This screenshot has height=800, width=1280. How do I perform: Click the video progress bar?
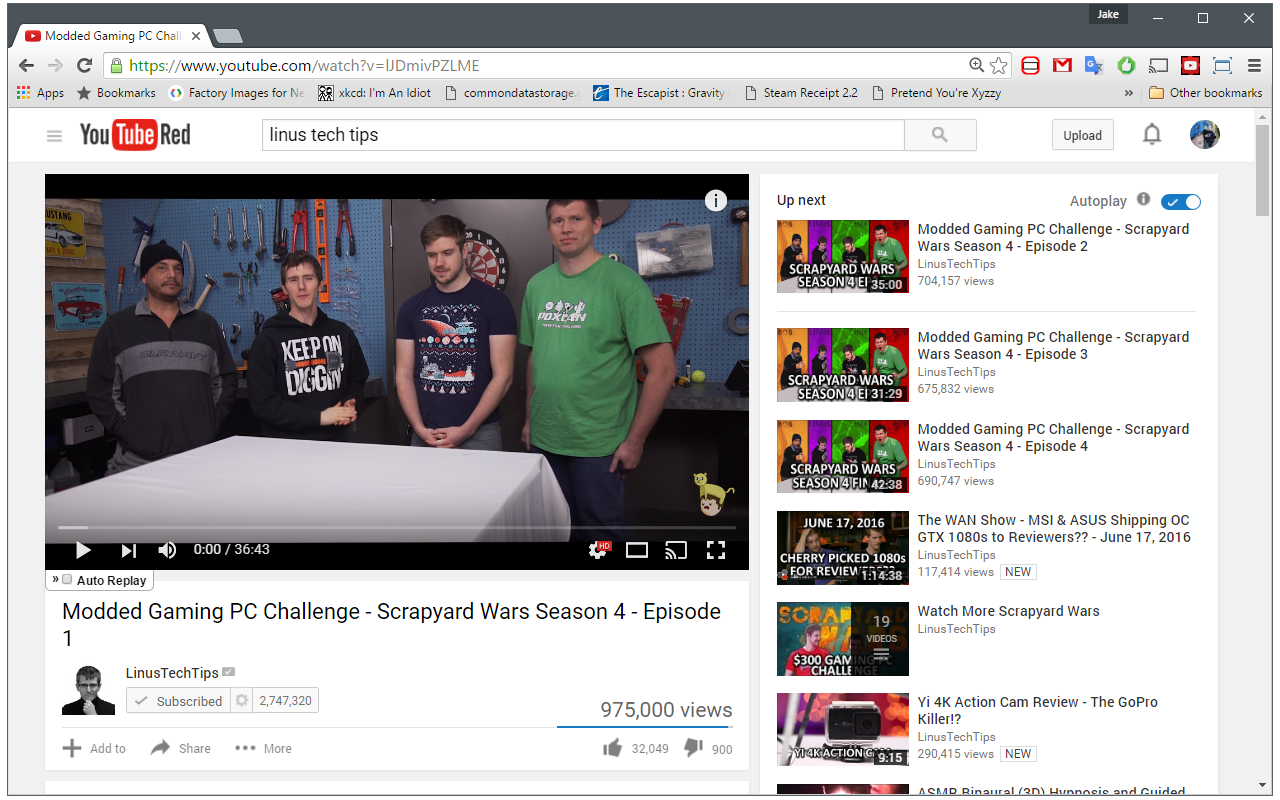pyautogui.click(x=397, y=527)
